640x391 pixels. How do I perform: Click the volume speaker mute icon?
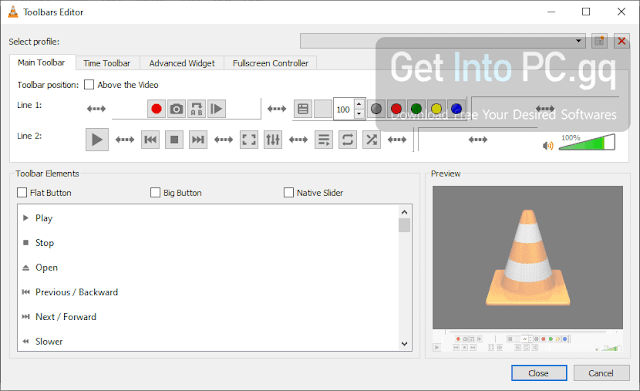pos(548,146)
